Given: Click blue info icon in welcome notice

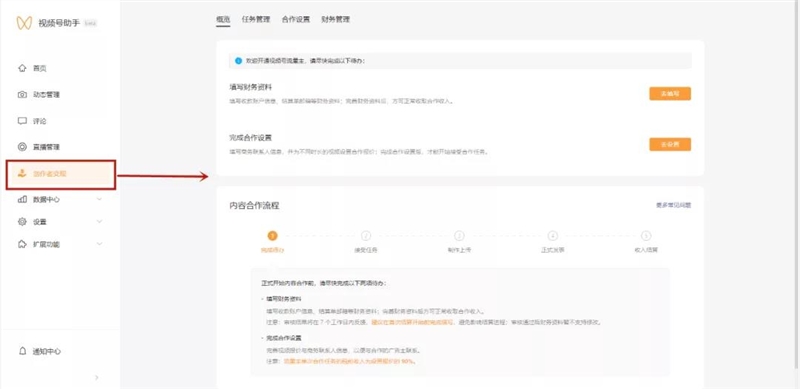Looking at the screenshot, I should pos(238,61).
